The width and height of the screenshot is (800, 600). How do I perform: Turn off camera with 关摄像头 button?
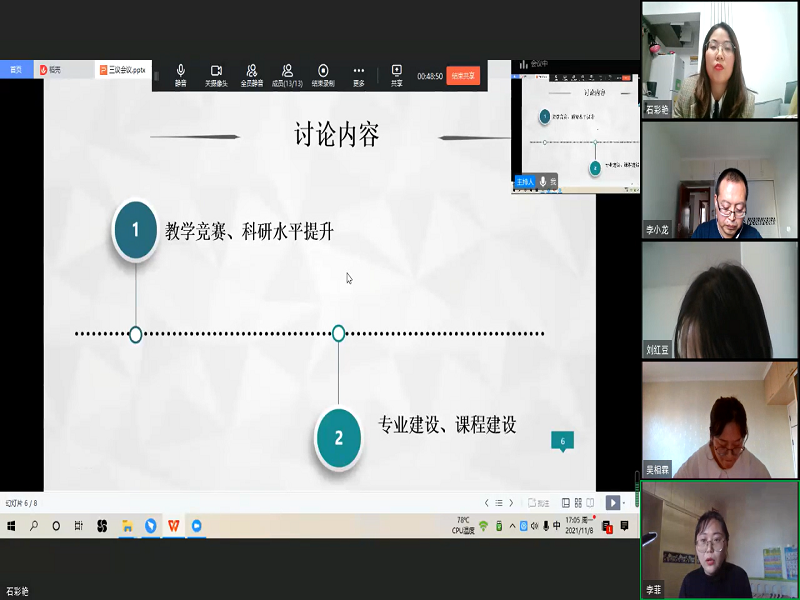216,75
